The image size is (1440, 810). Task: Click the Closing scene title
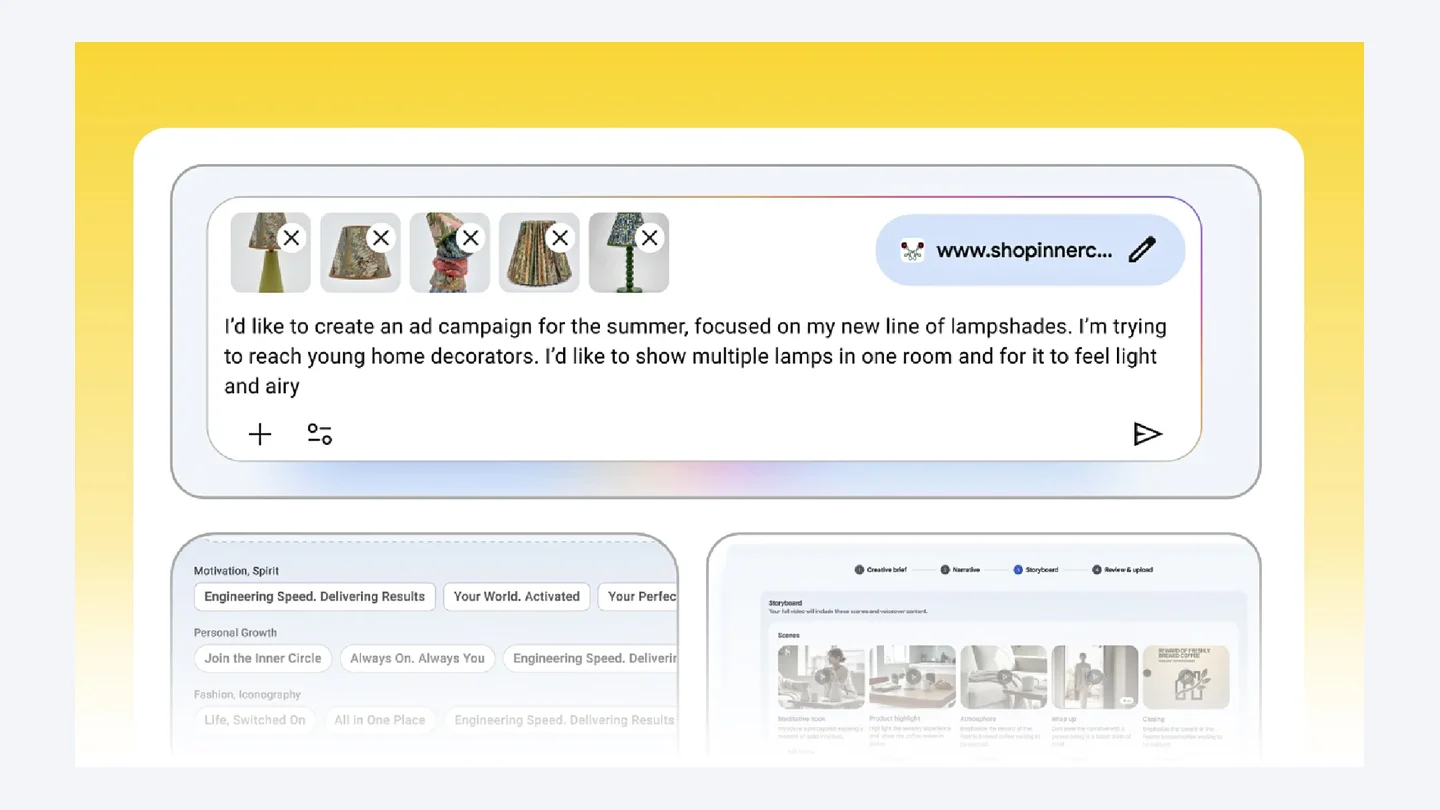point(1154,719)
